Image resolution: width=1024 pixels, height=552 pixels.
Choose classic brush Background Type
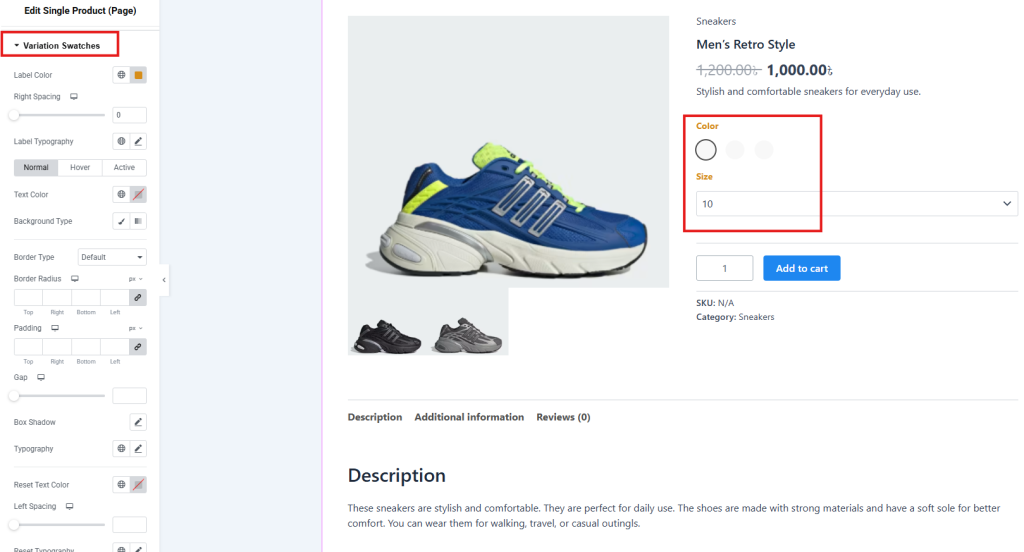[x=121, y=221]
